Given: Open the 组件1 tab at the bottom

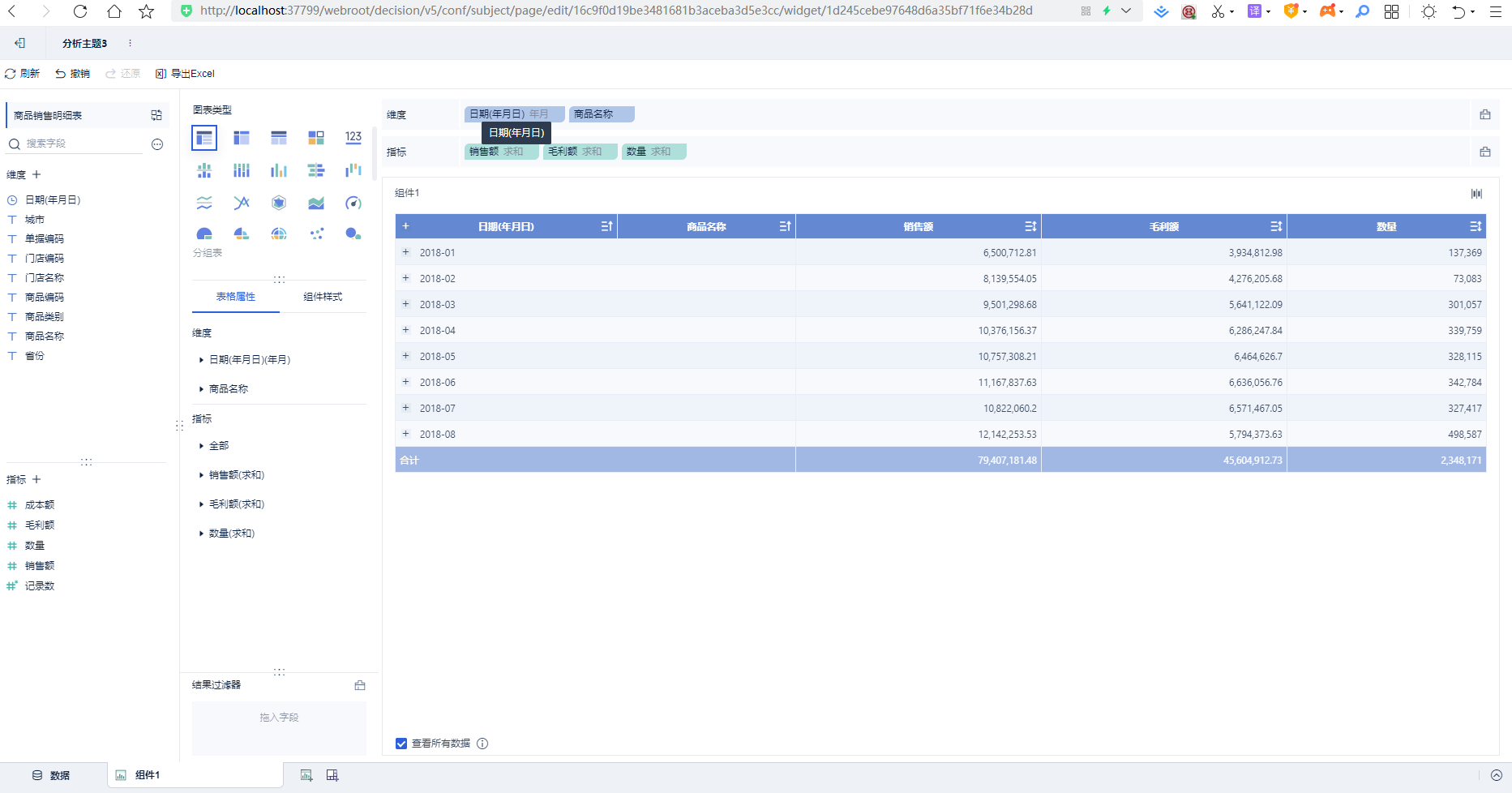Looking at the screenshot, I should [x=195, y=775].
